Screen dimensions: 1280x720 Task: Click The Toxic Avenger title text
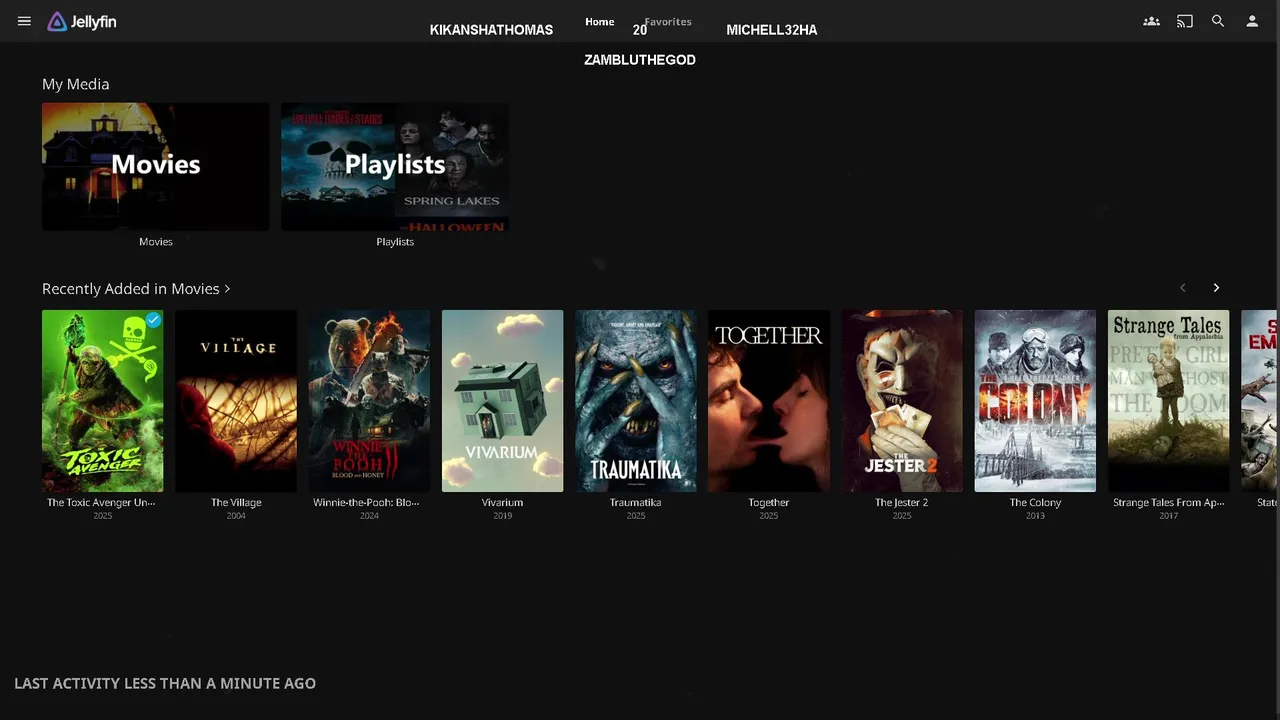click(x=101, y=503)
